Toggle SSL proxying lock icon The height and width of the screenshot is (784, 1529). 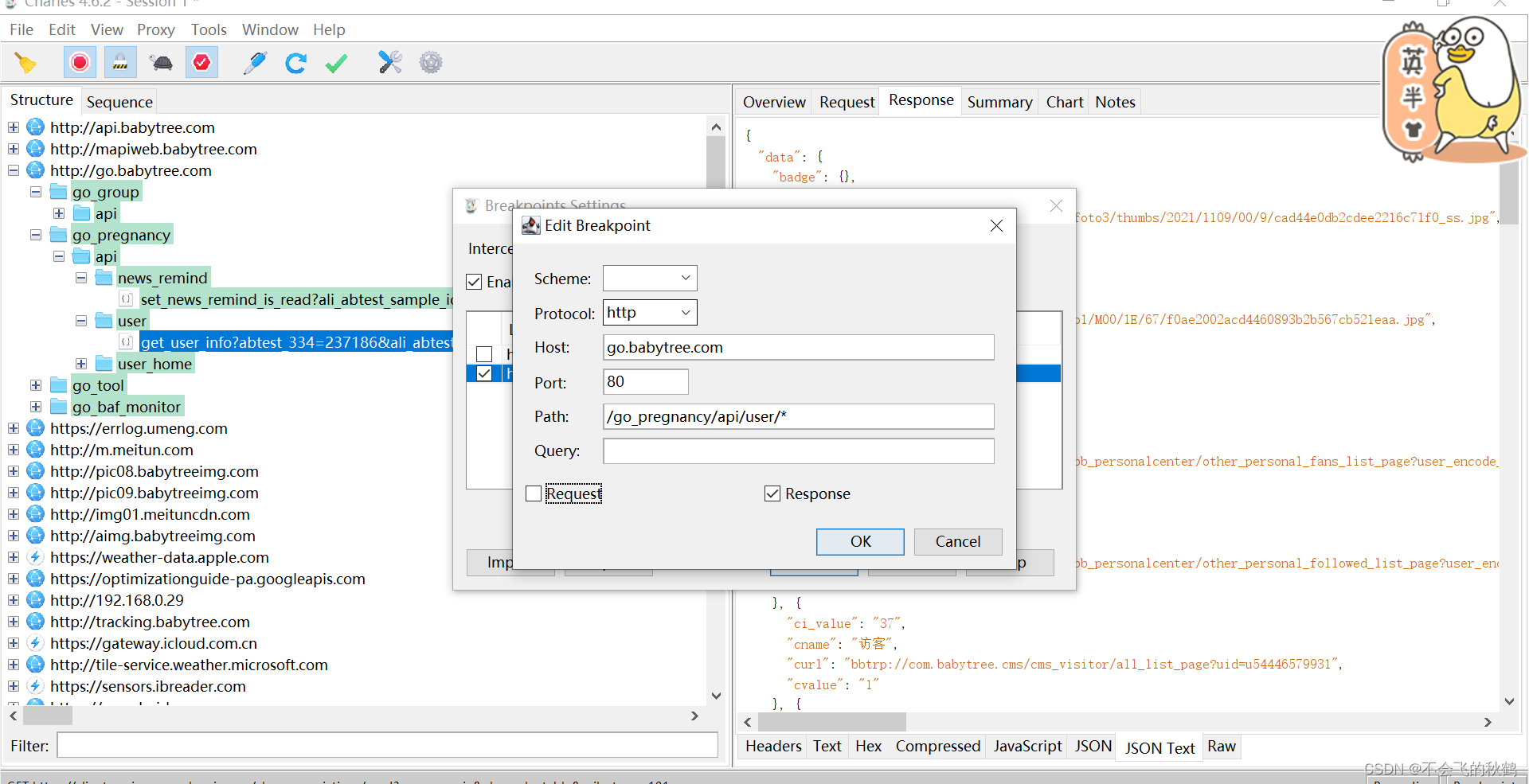pos(120,62)
